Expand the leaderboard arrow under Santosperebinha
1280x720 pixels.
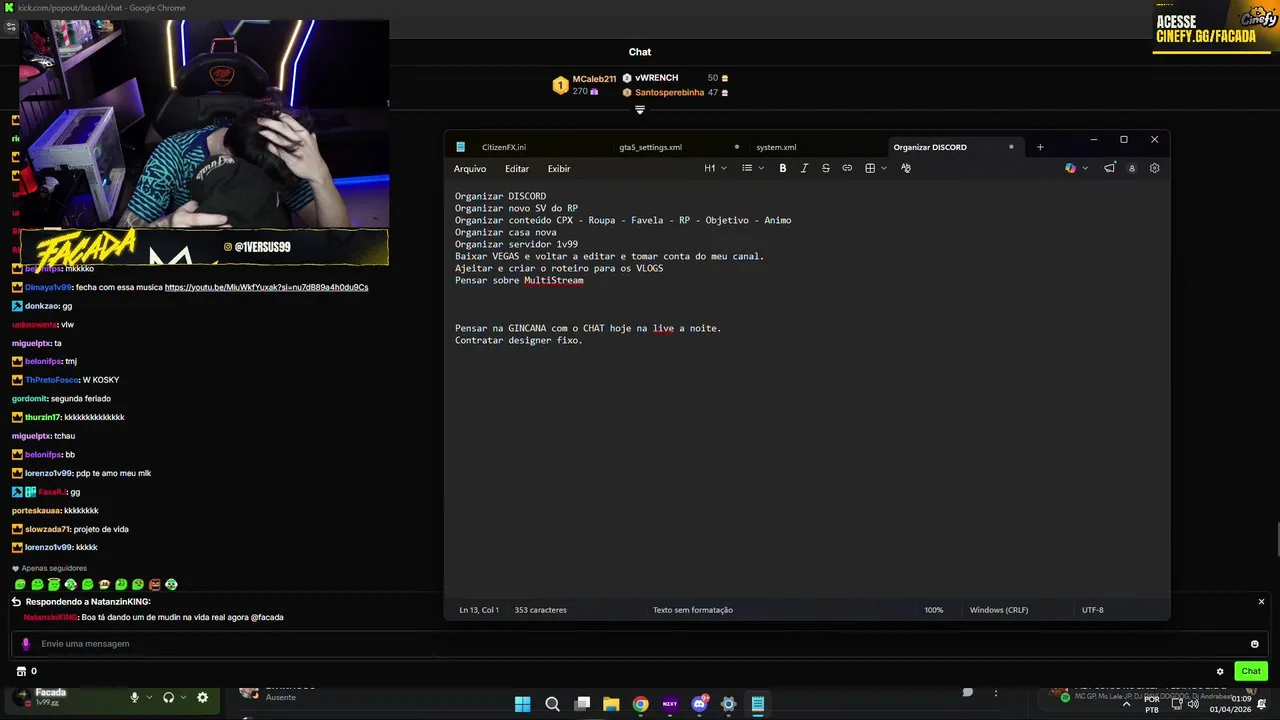coord(640,110)
